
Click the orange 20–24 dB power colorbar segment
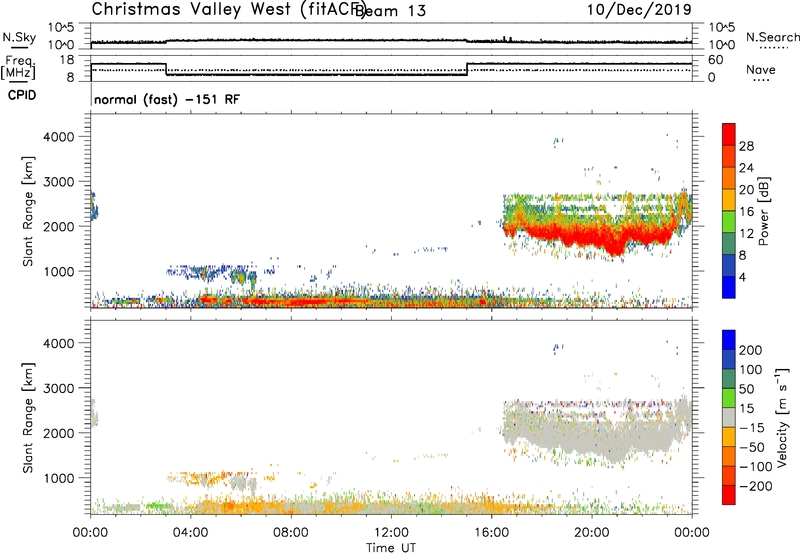point(729,178)
